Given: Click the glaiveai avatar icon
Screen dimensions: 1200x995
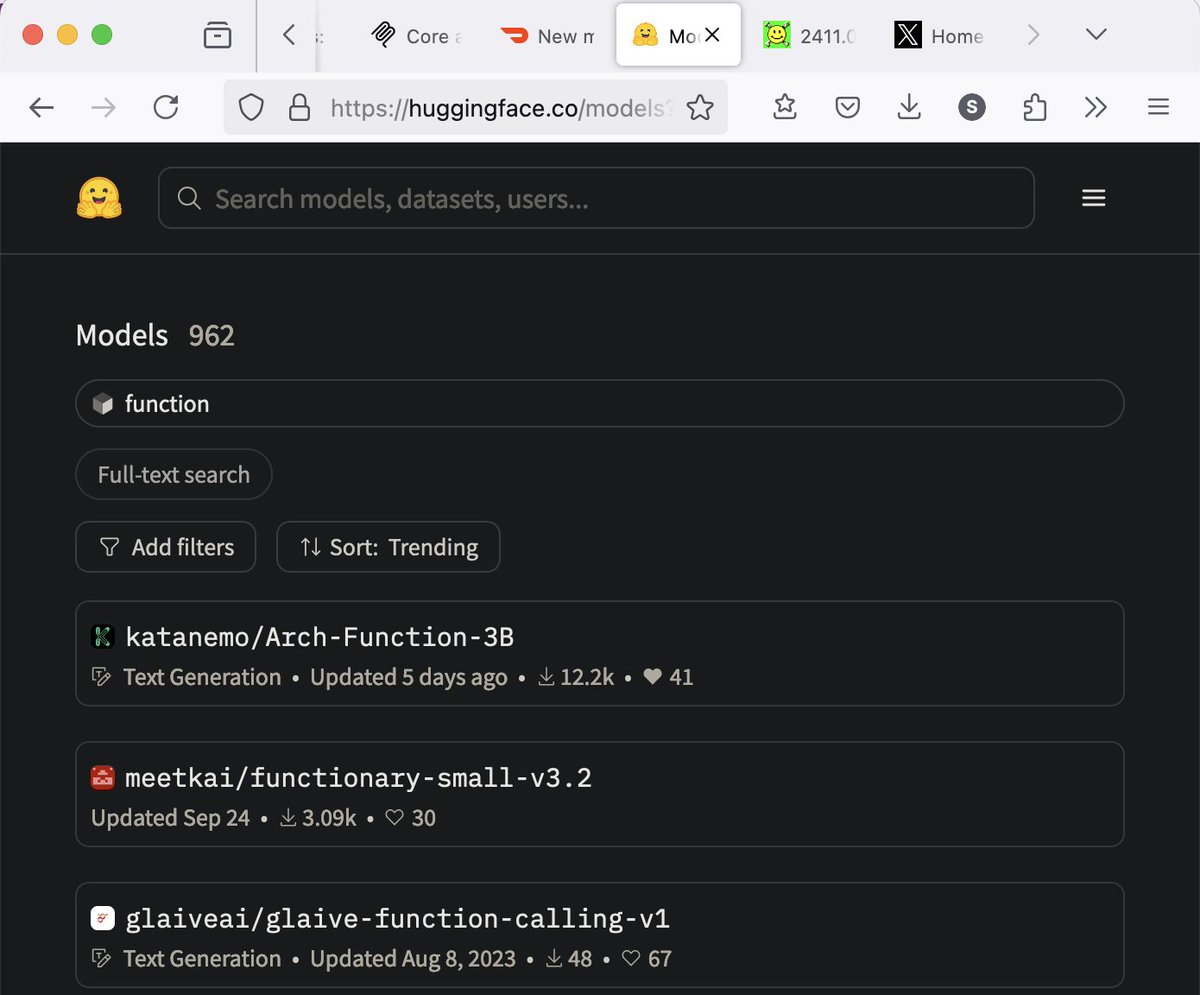Looking at the screenshot, I should 103,919.
